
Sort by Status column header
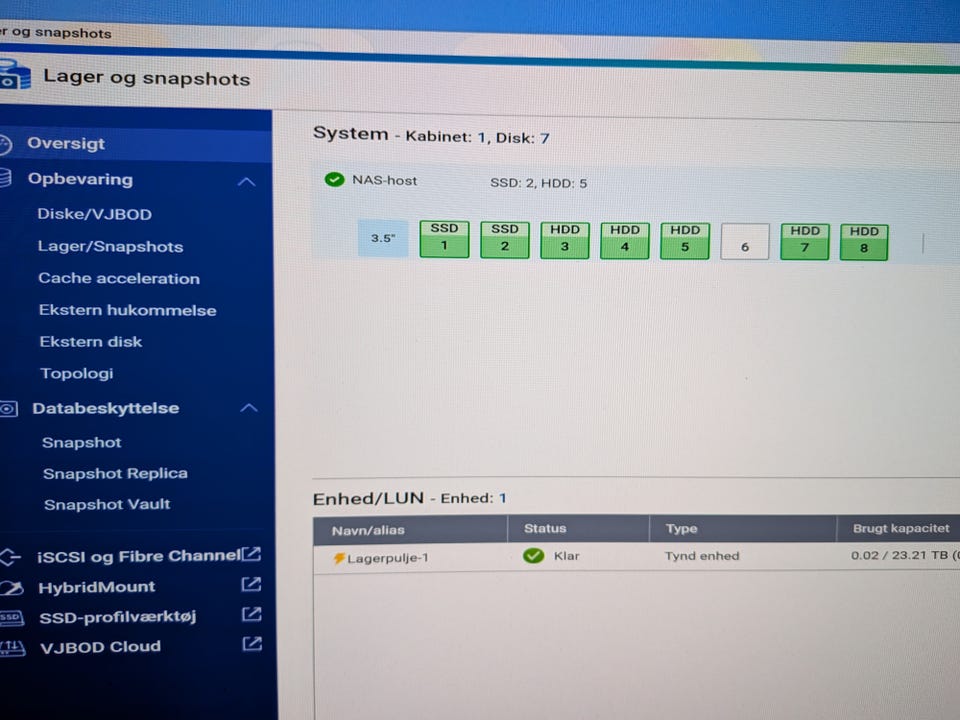pyautogui.click(x=579, y=529)
